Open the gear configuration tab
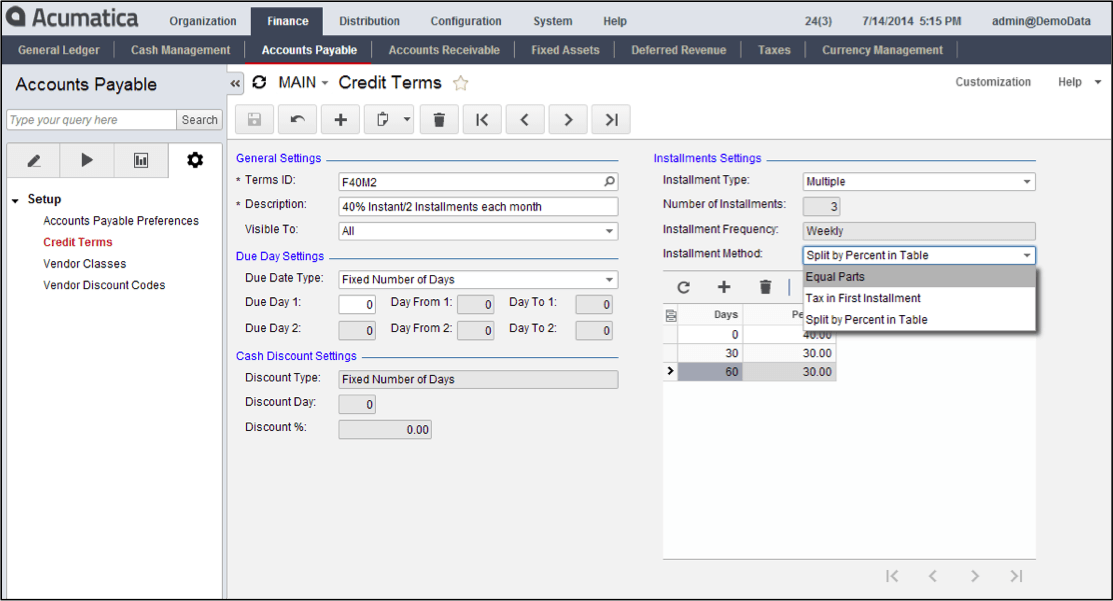This screenshot has height=601, width=1113. click(195, 160)
